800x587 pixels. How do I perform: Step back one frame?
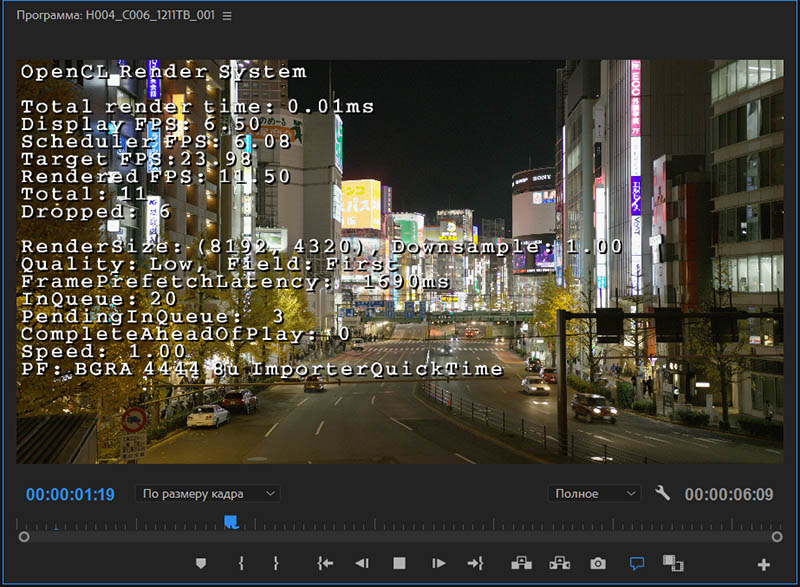coord(362,563)
